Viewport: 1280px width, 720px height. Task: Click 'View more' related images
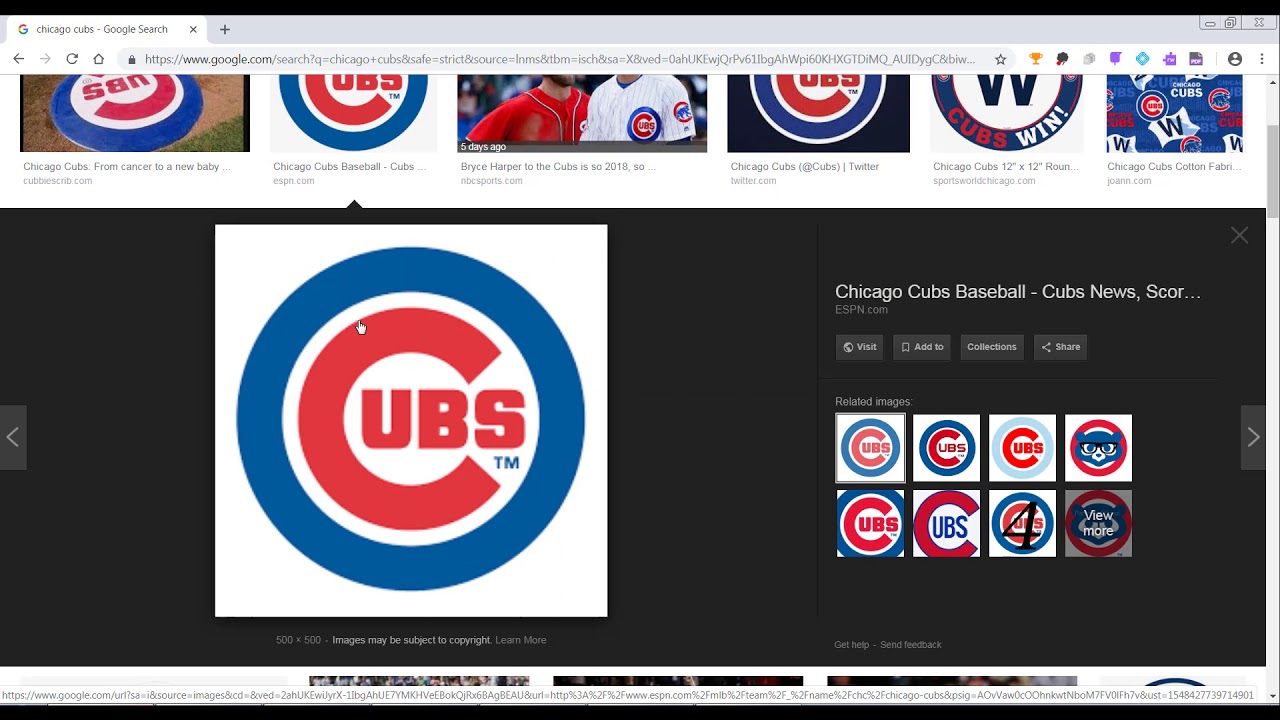click(x=1099, y=523)
